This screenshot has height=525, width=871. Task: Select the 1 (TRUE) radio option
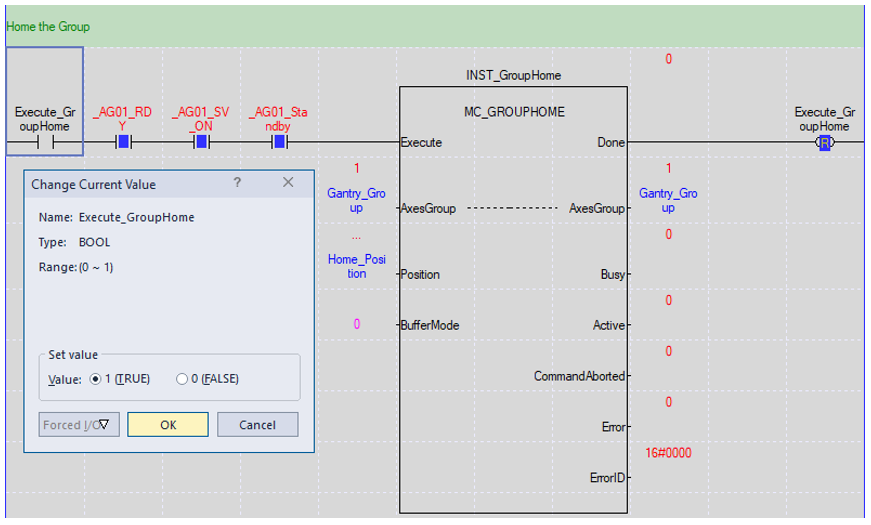click(97, 379)
